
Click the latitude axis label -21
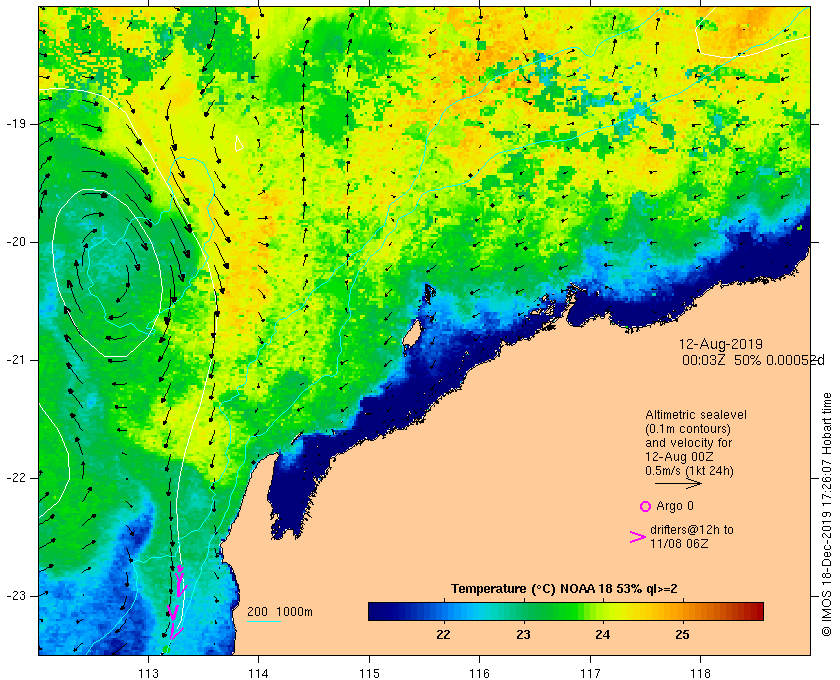pos(16,360)
